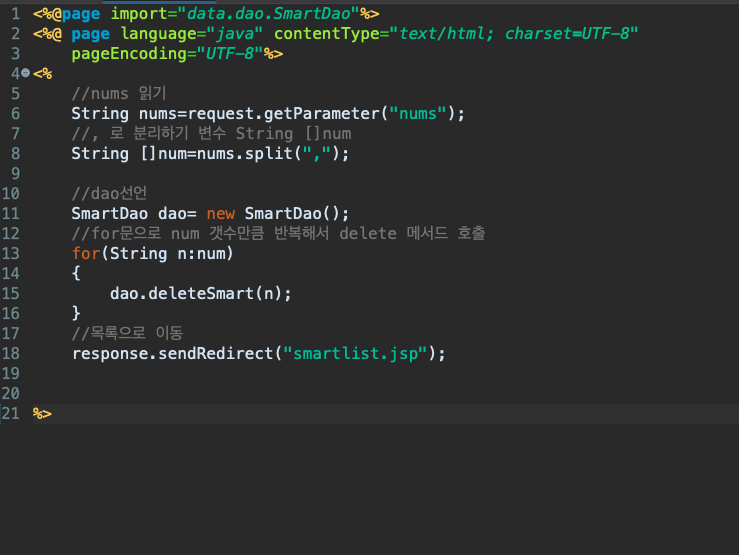This screenshot has height=555, width=739.
Task: Click the comment "//dao선언"
Action: tap(109, 194)
